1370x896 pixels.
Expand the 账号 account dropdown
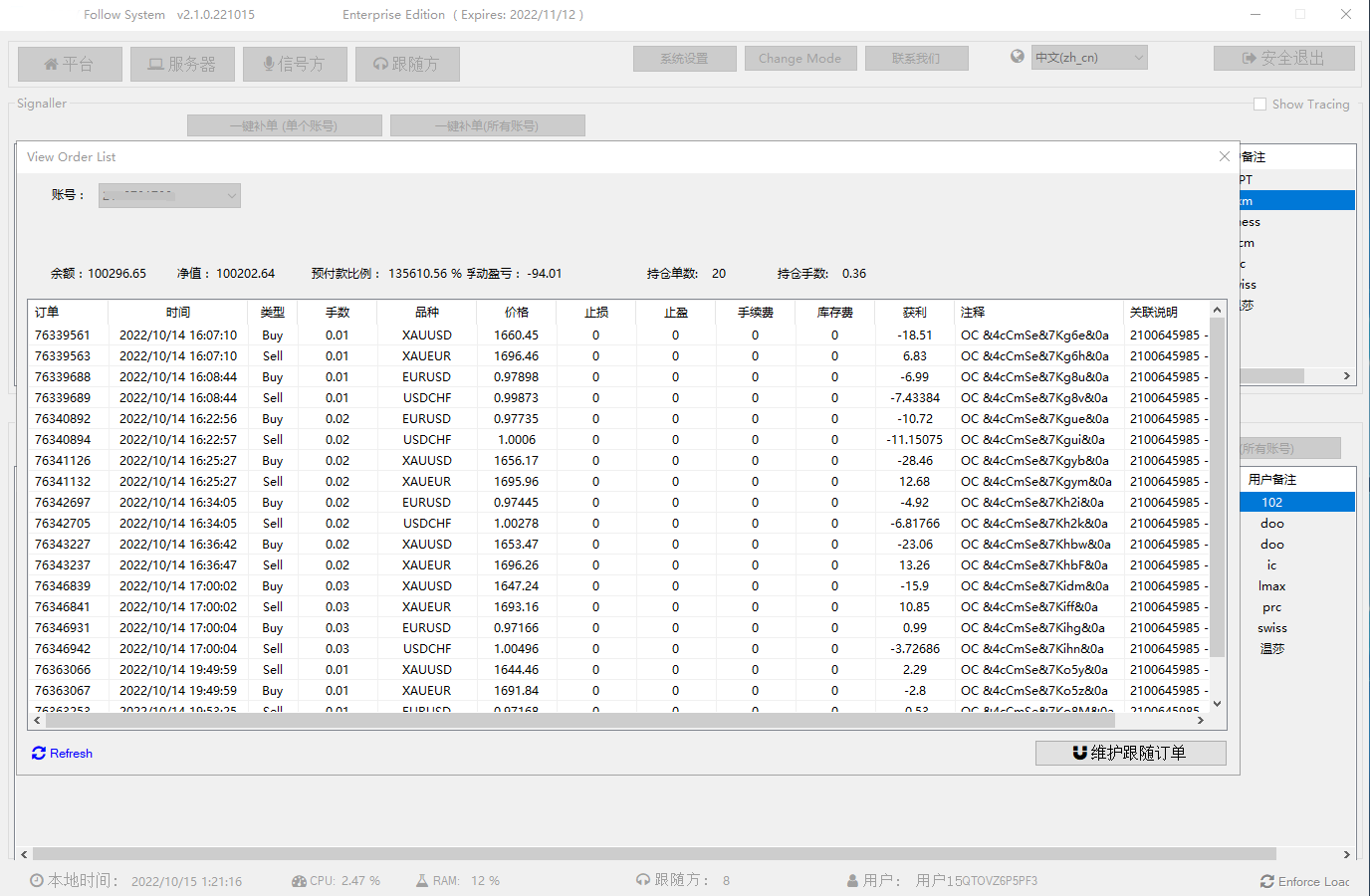click(x=231, y=195)
